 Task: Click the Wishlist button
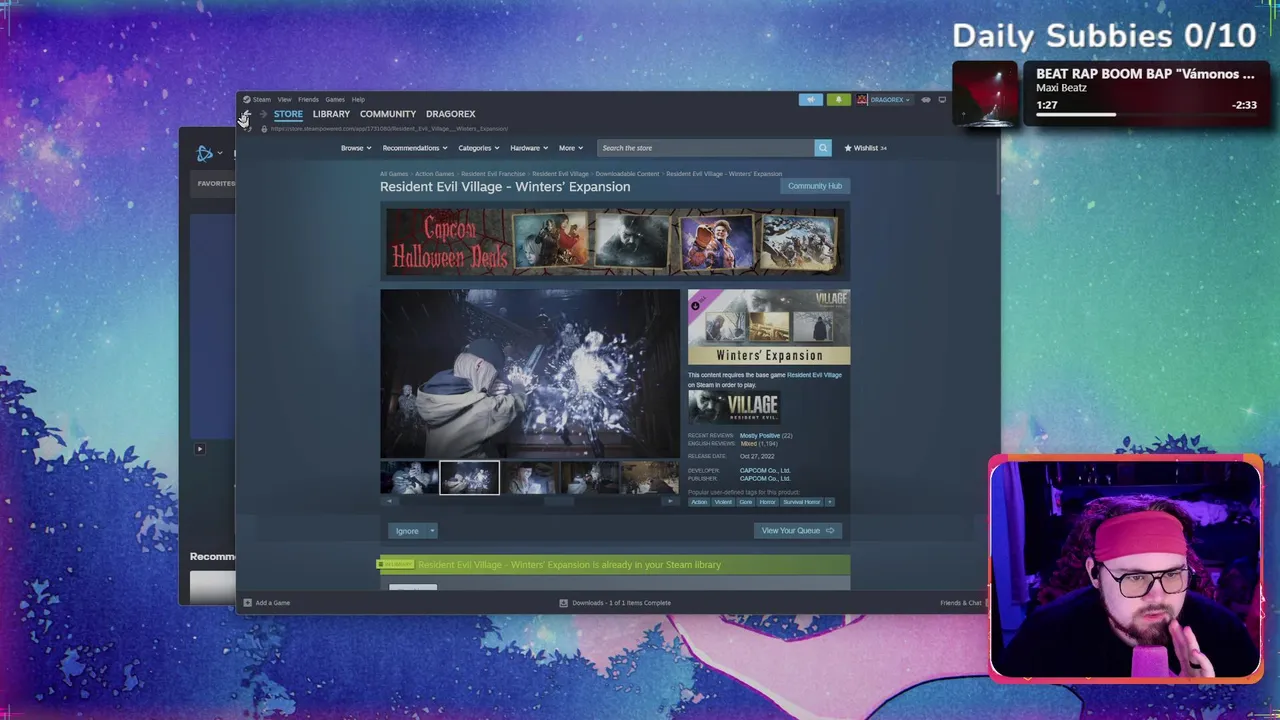coord(866,148)
